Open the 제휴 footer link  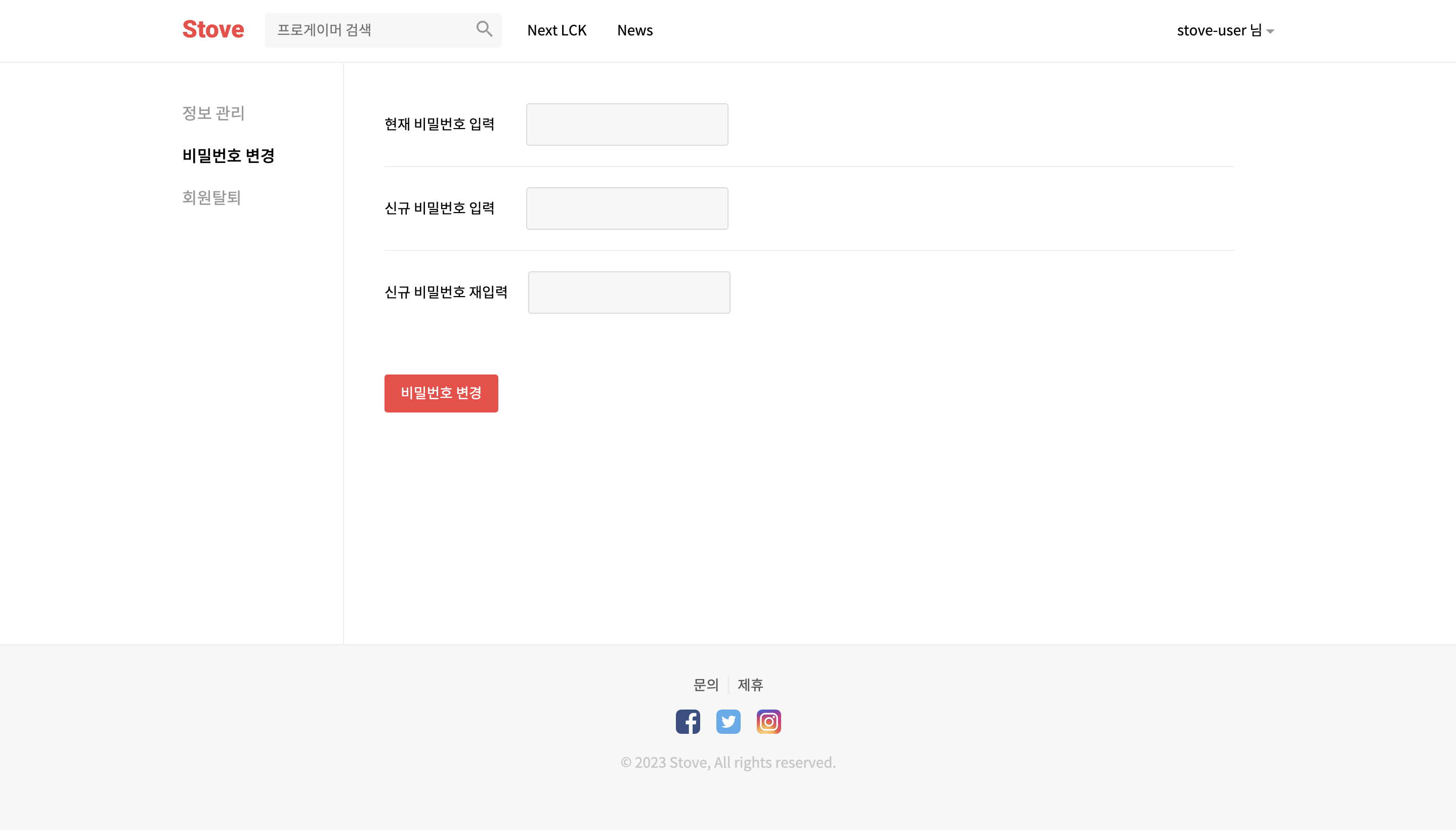point(750,685)
